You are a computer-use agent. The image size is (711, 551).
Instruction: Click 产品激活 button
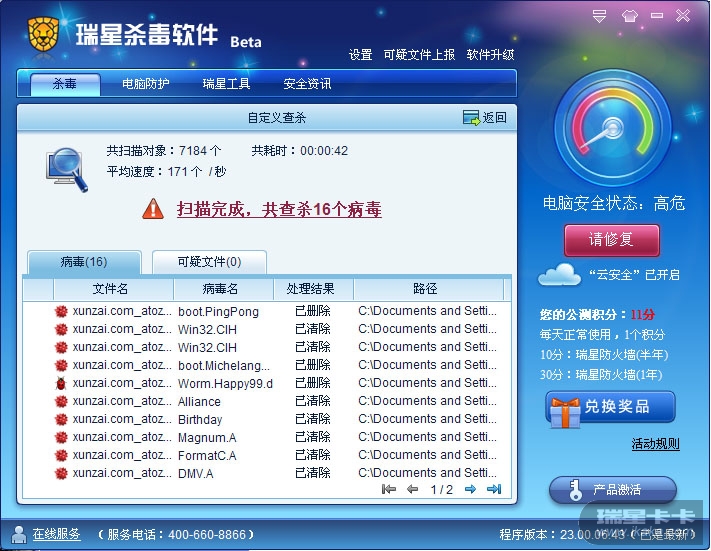[613, 490]
